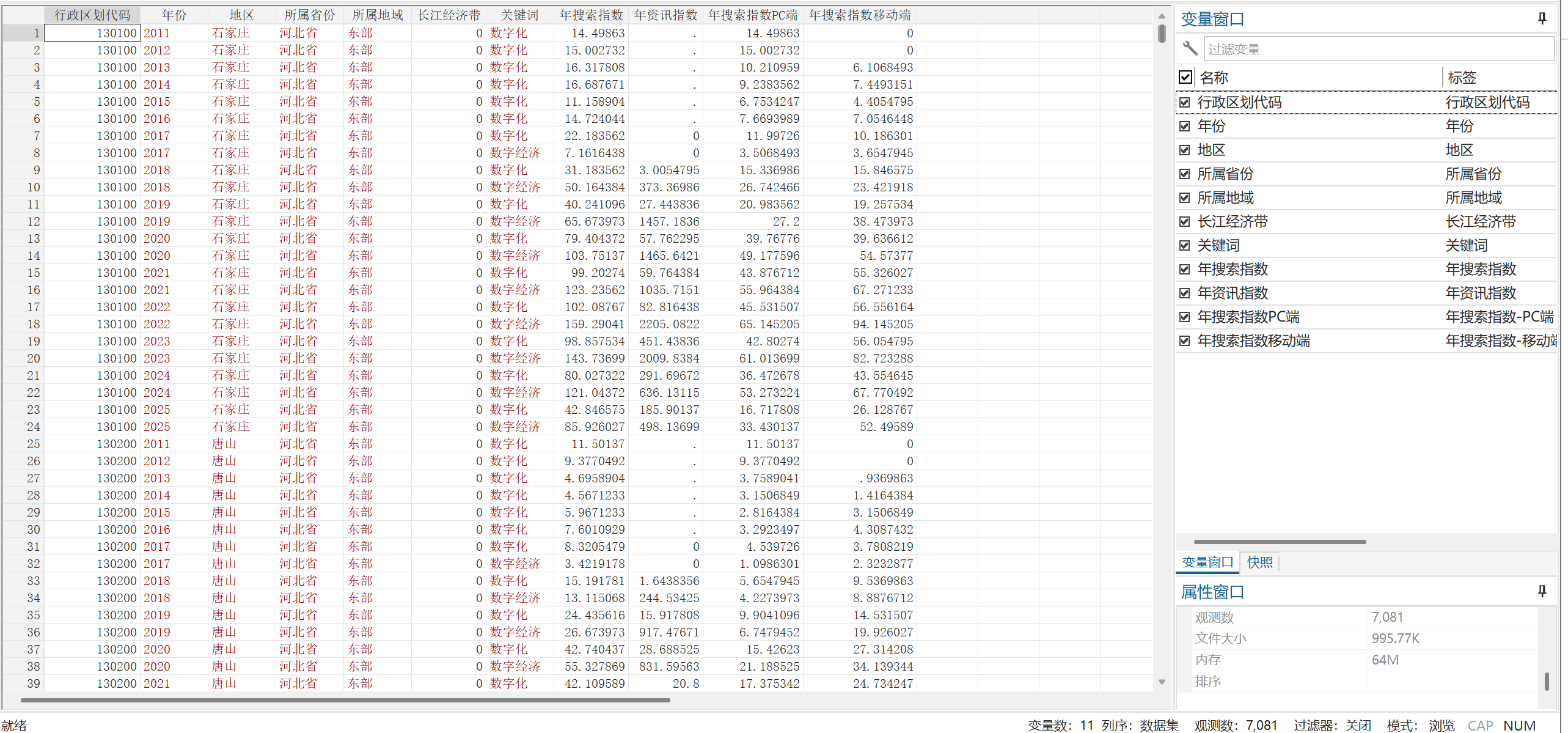
Task: Select the 长江经济带 variable in the list
Action: (1233, 221)
